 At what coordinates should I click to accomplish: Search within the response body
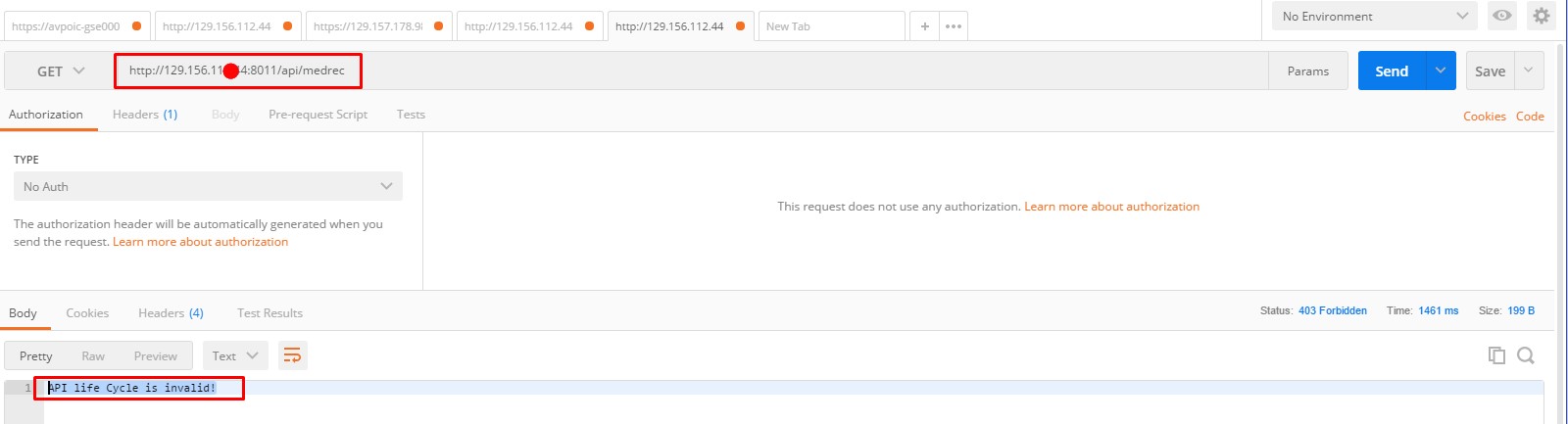click(x=1526, y=355)
